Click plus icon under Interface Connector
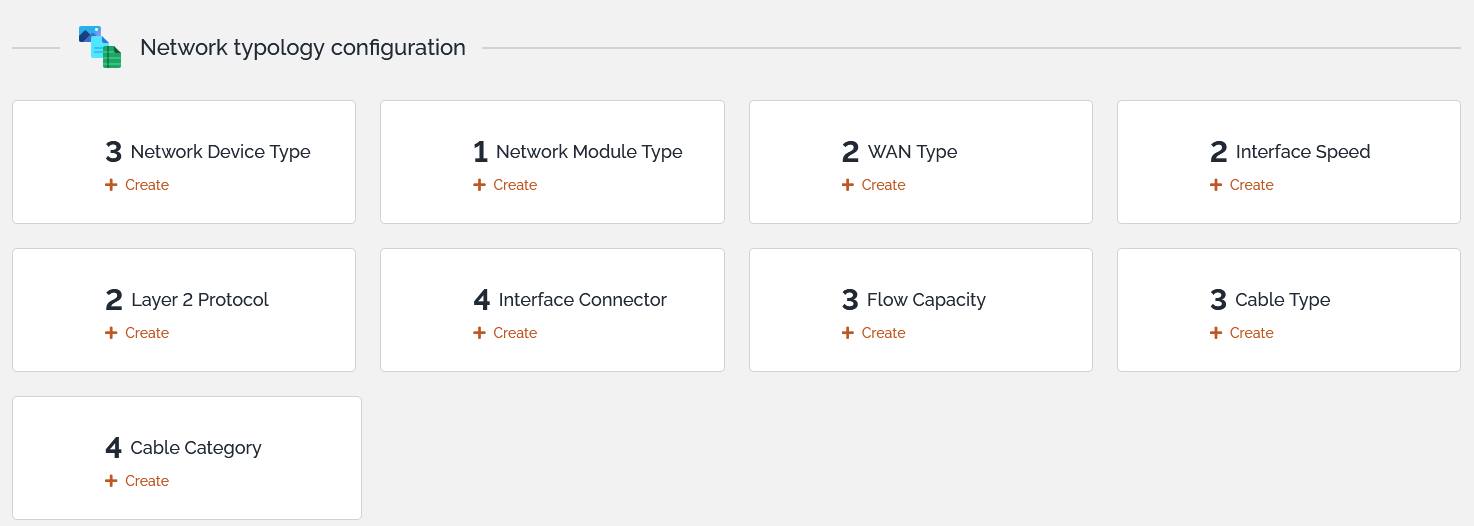 coord(479,333)
